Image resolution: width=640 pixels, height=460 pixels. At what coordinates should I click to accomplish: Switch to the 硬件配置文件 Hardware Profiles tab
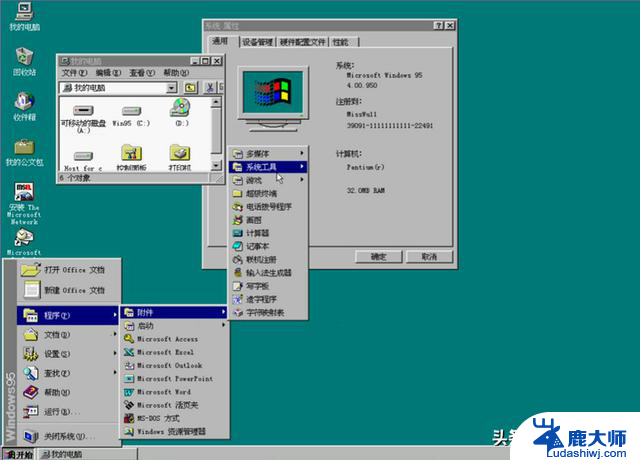303,42
